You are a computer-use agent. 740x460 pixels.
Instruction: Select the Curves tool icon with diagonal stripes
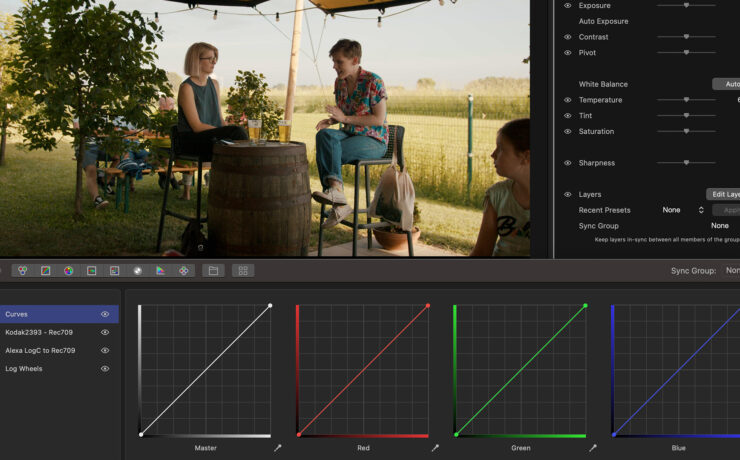[45, 270]
